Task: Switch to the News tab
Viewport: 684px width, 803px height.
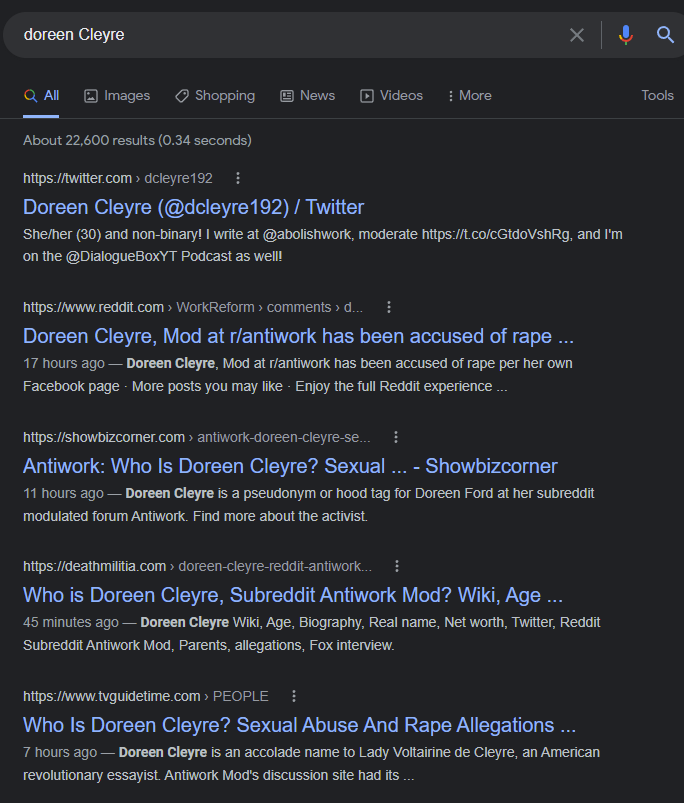Action: 307,96
